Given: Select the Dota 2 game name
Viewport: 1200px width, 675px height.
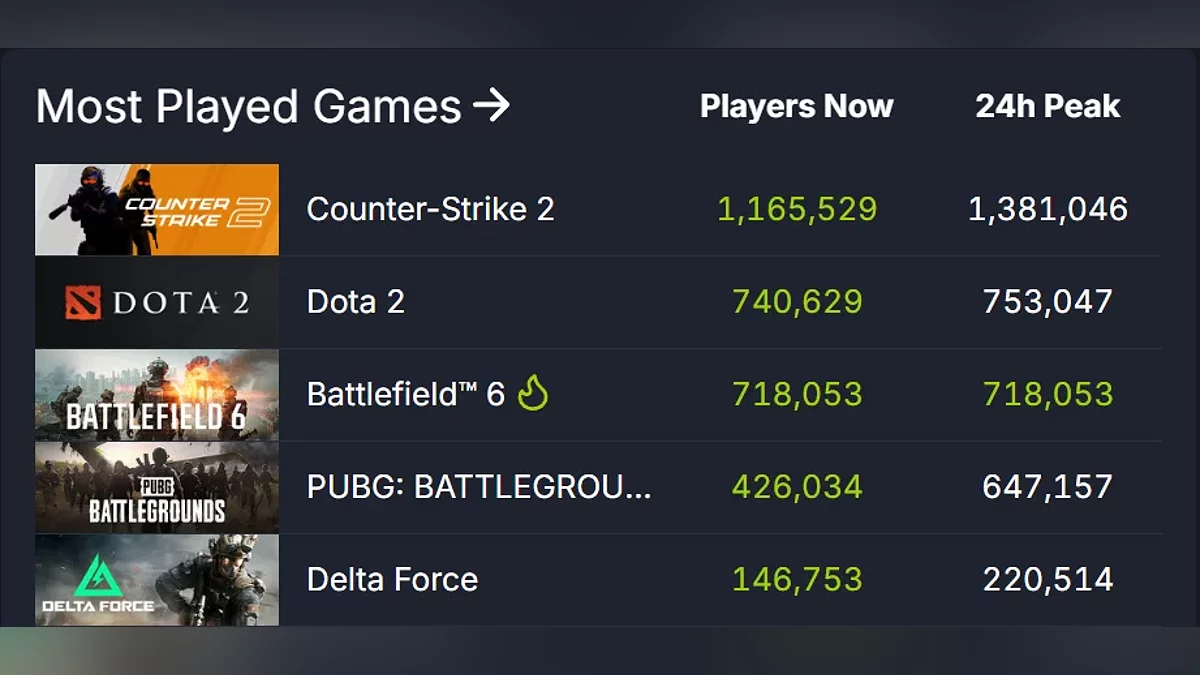Looking at the screenshot, I should (355, 302).
